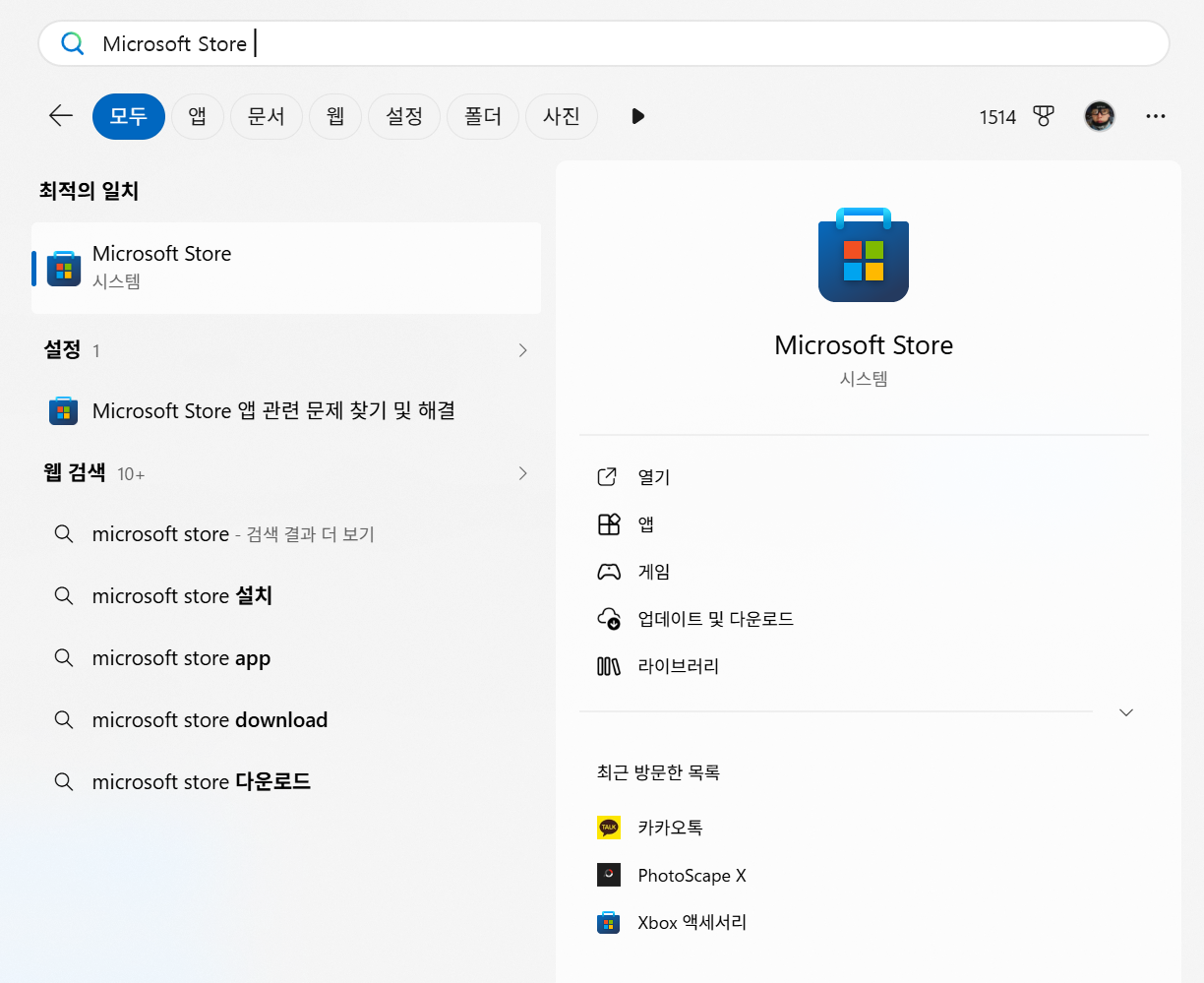Click search icon beside 'microsoft store 설치'
Image resolution: width=1204 pixels, height=983 pixels.
(64, 595)
